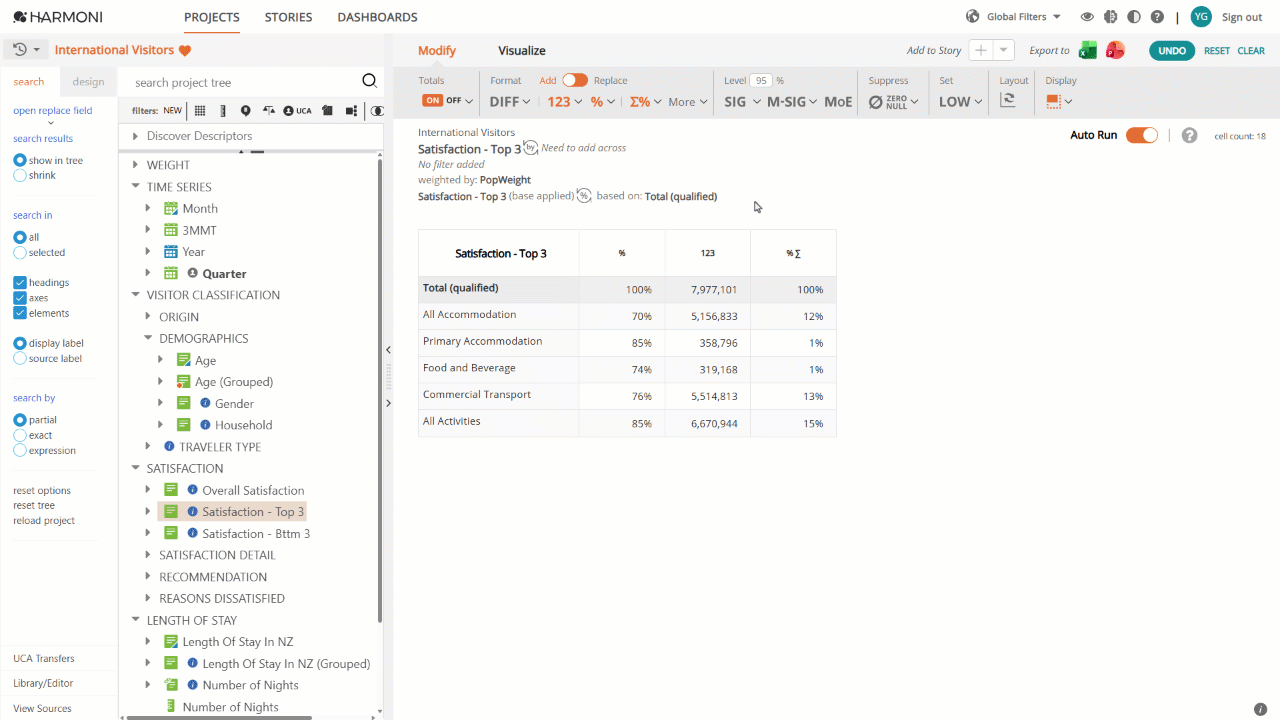Viewport: 1280px width, 720px height.
Task: Open the LOW set dropdown
Action: pos(960,101)
